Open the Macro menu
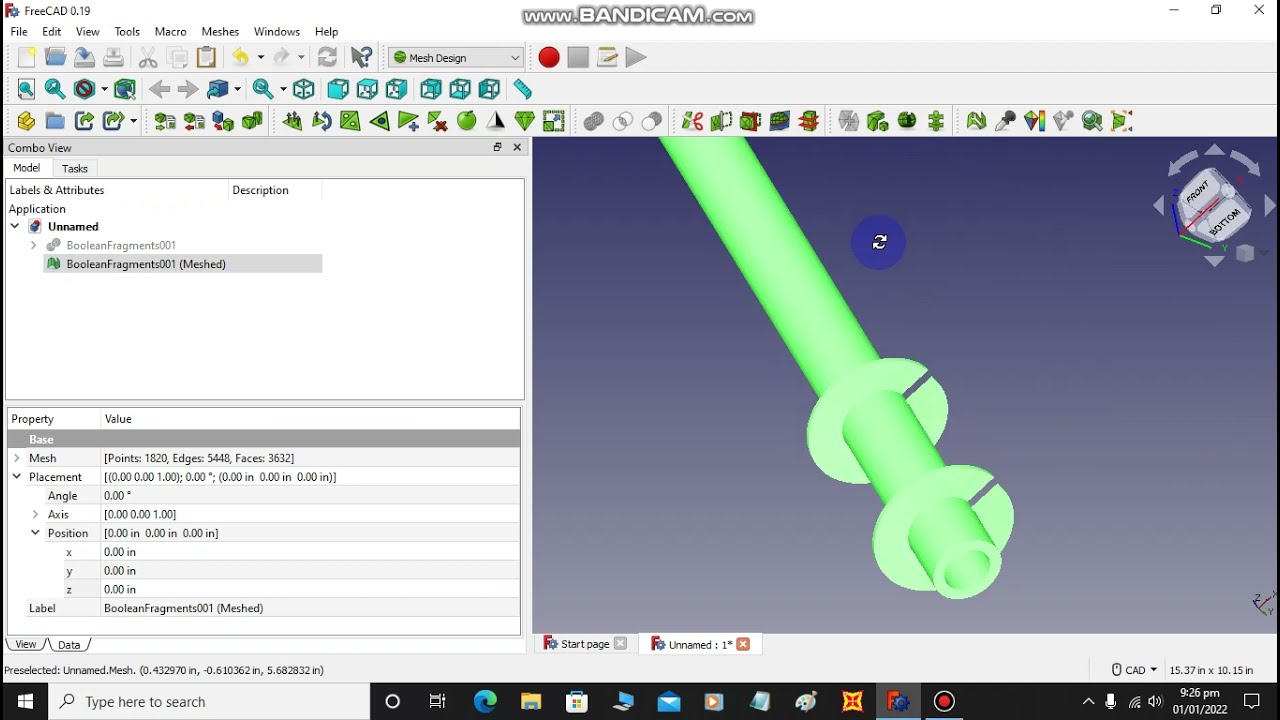Viewport: 1280px width, 720px height. (x=170, y=32)
